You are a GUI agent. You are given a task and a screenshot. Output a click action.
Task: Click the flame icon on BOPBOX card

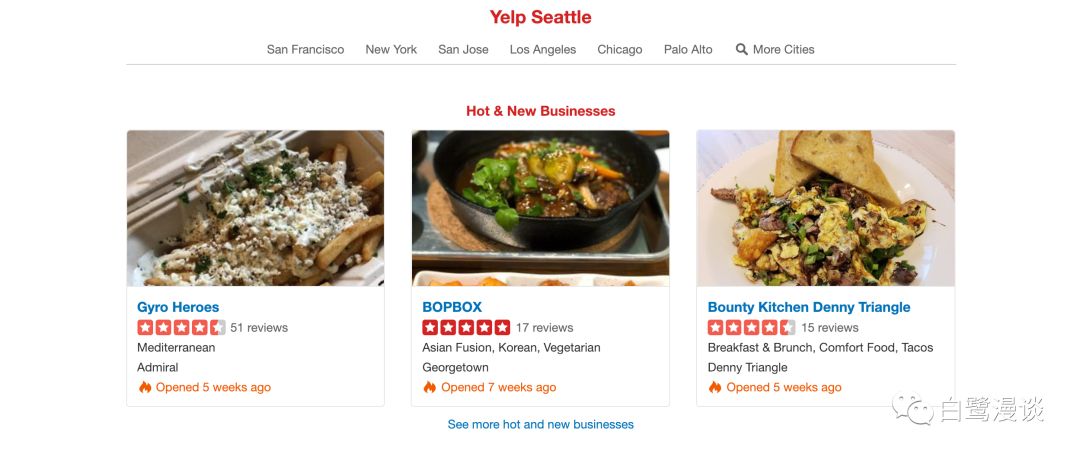[x=430, y=387]
